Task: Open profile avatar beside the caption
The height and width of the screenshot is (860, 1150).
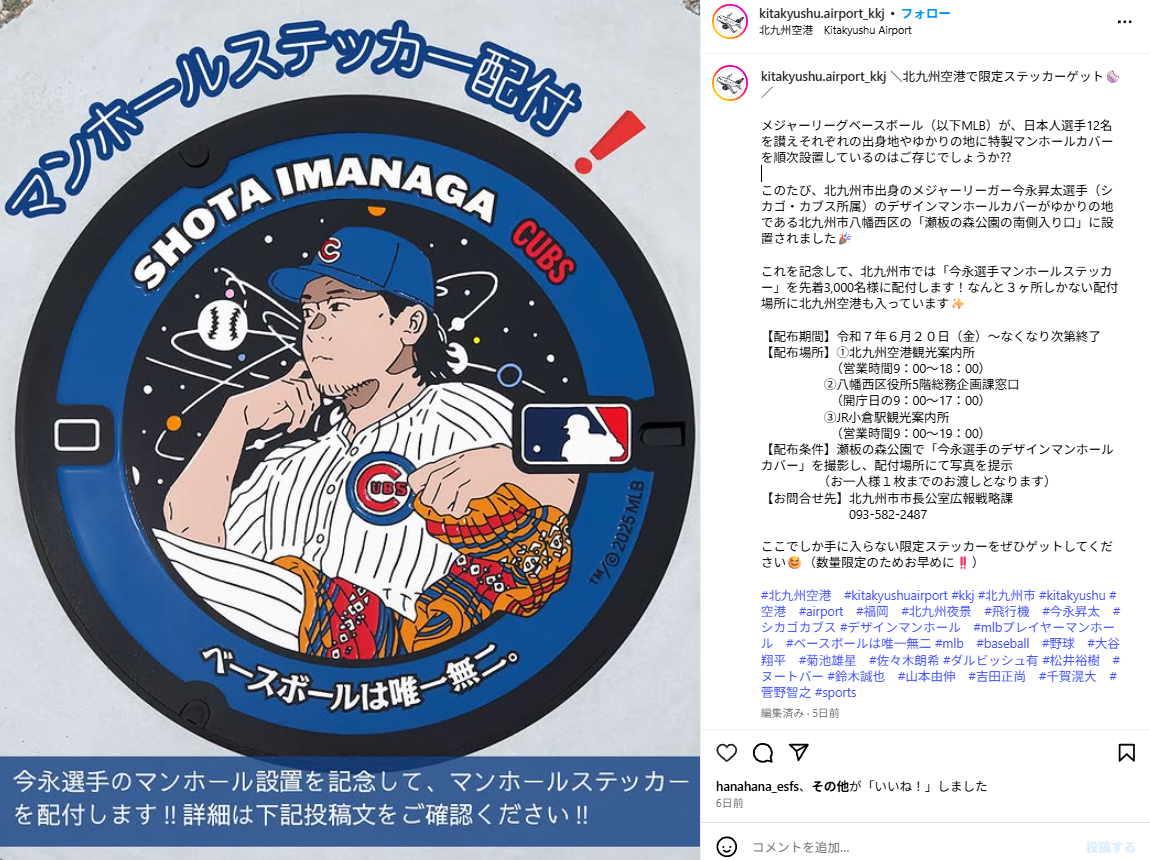Action: click(x=730, y=83)
